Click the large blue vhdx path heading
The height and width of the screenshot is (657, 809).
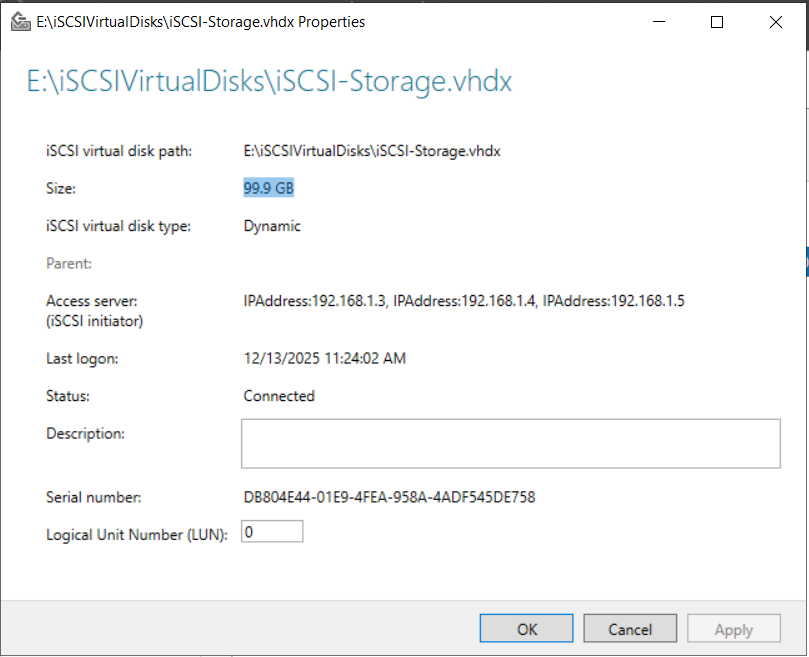pos(269,81)
